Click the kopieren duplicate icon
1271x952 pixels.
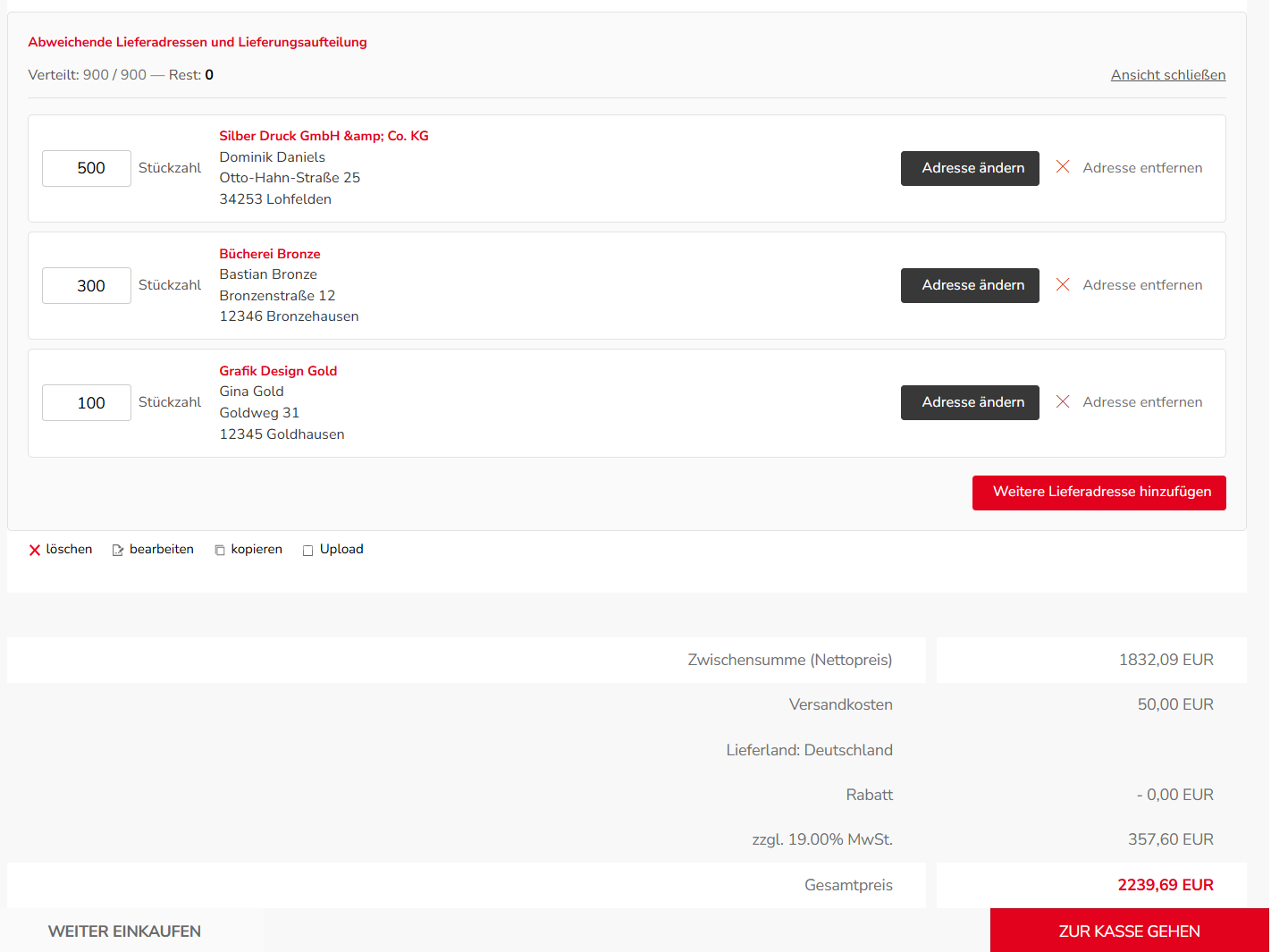pyautogui.click(x=220, y=550)
